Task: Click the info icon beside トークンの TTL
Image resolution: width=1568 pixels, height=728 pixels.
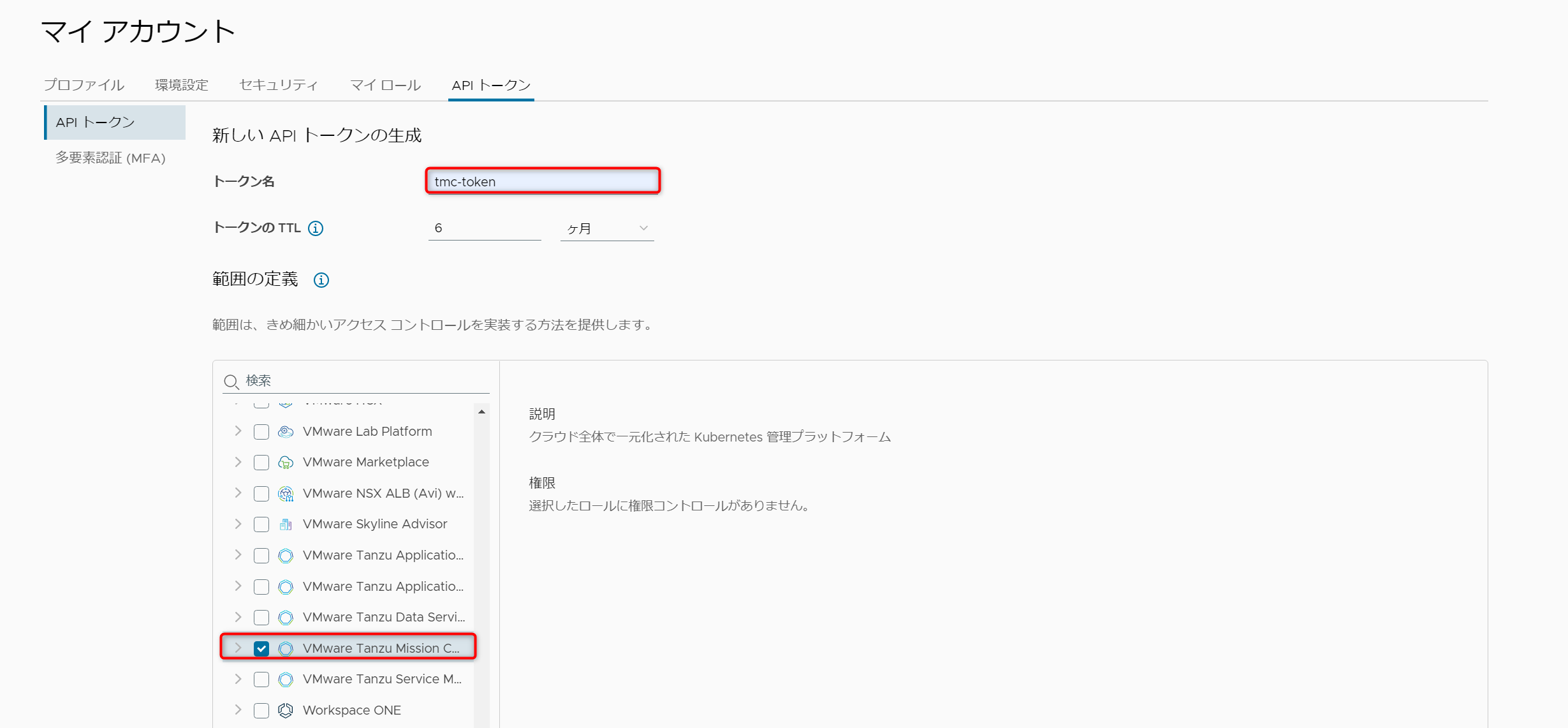Action: pos(316,228)
